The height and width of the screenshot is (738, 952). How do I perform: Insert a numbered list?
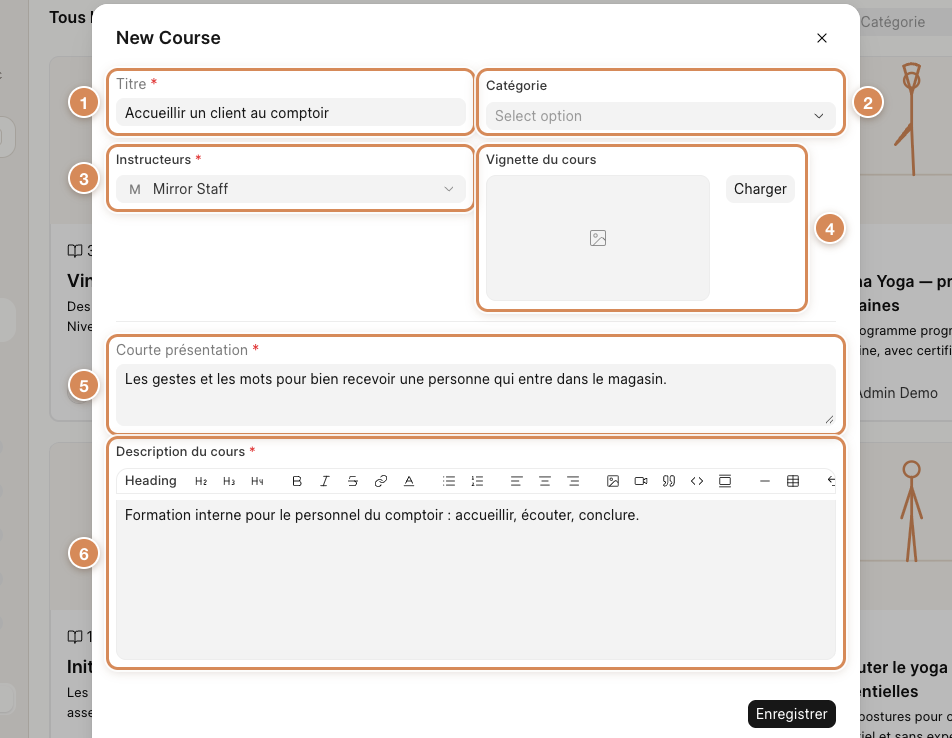(477, 481)
